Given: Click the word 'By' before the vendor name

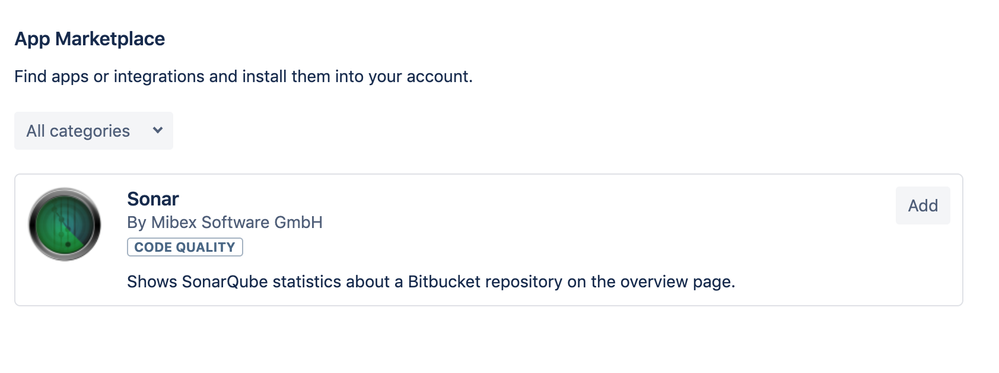Looking at the screenshot, I should coord(136,223).
